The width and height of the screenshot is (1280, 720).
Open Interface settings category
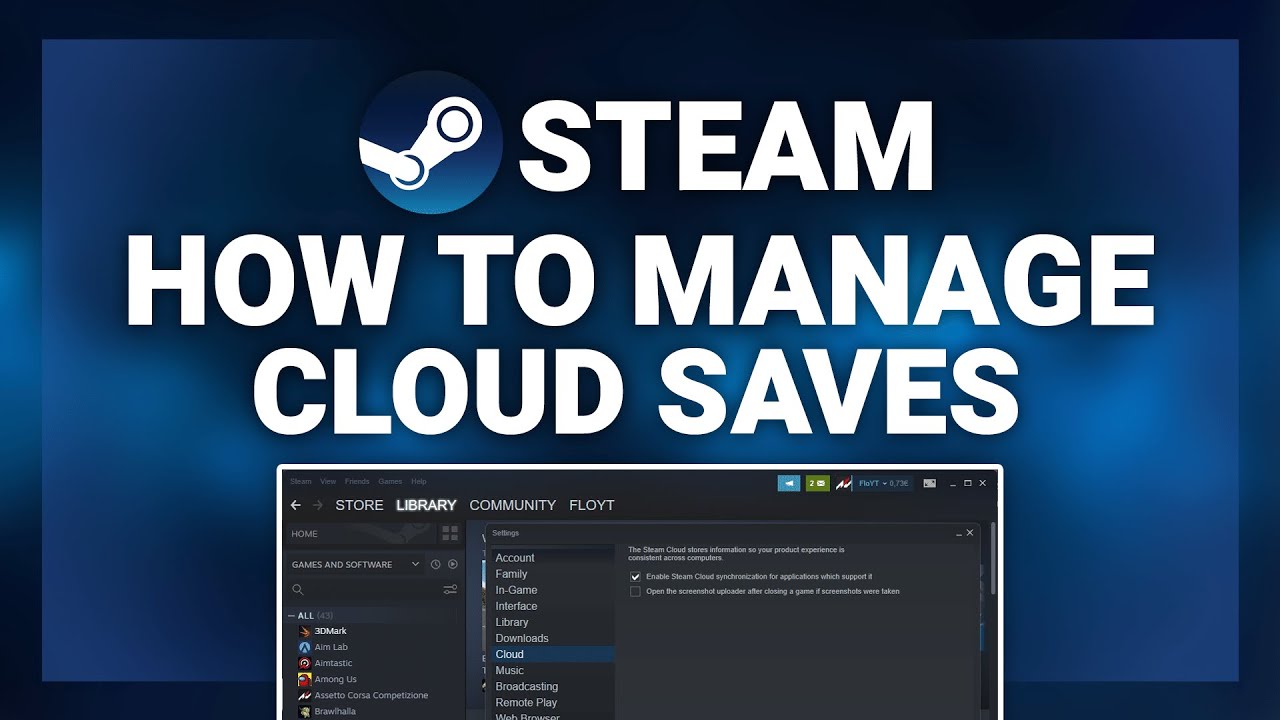pyautogui.click(x=551, y=606)
